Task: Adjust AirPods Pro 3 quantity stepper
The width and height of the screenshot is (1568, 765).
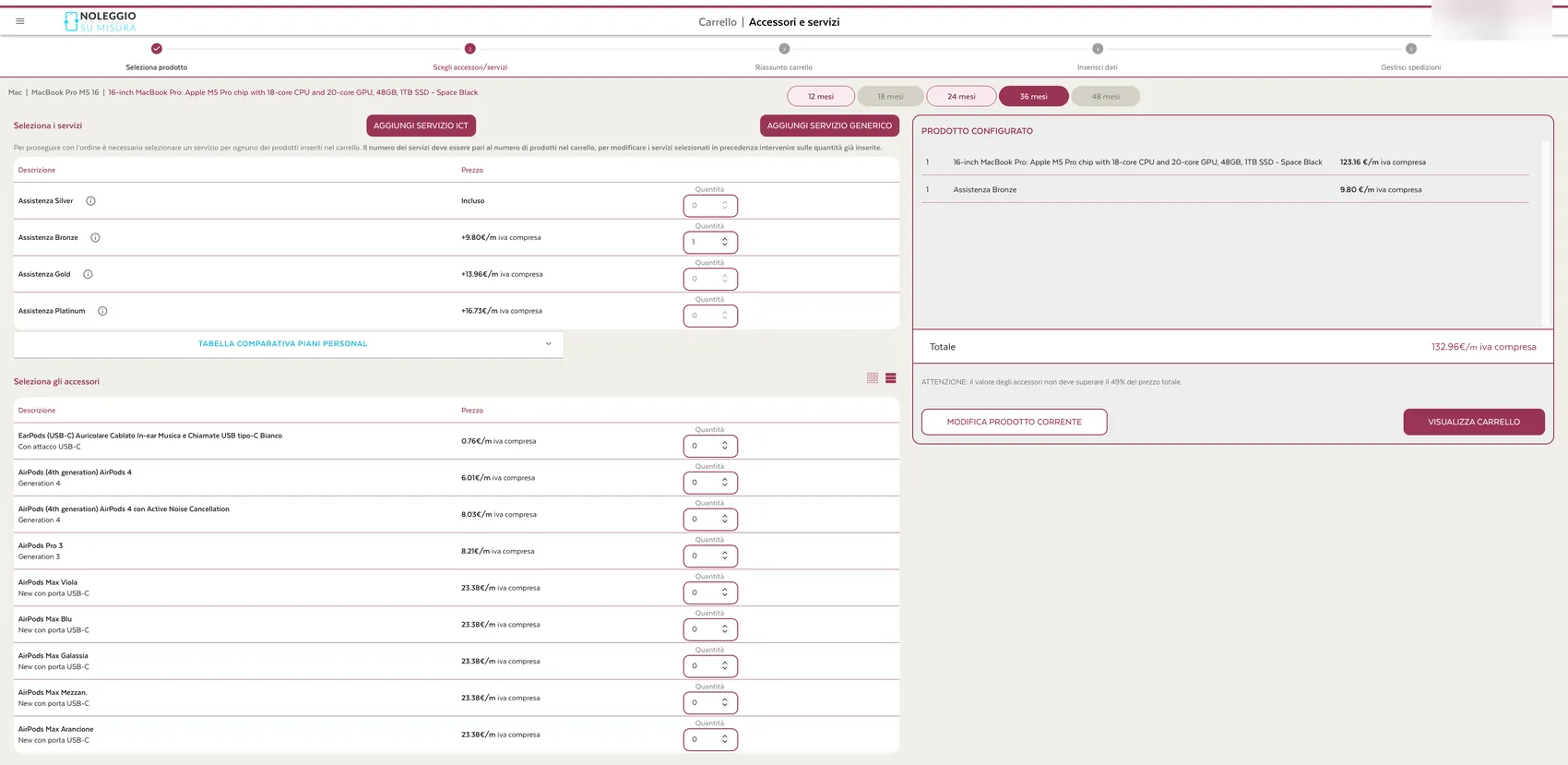Action: click(725, 556)
